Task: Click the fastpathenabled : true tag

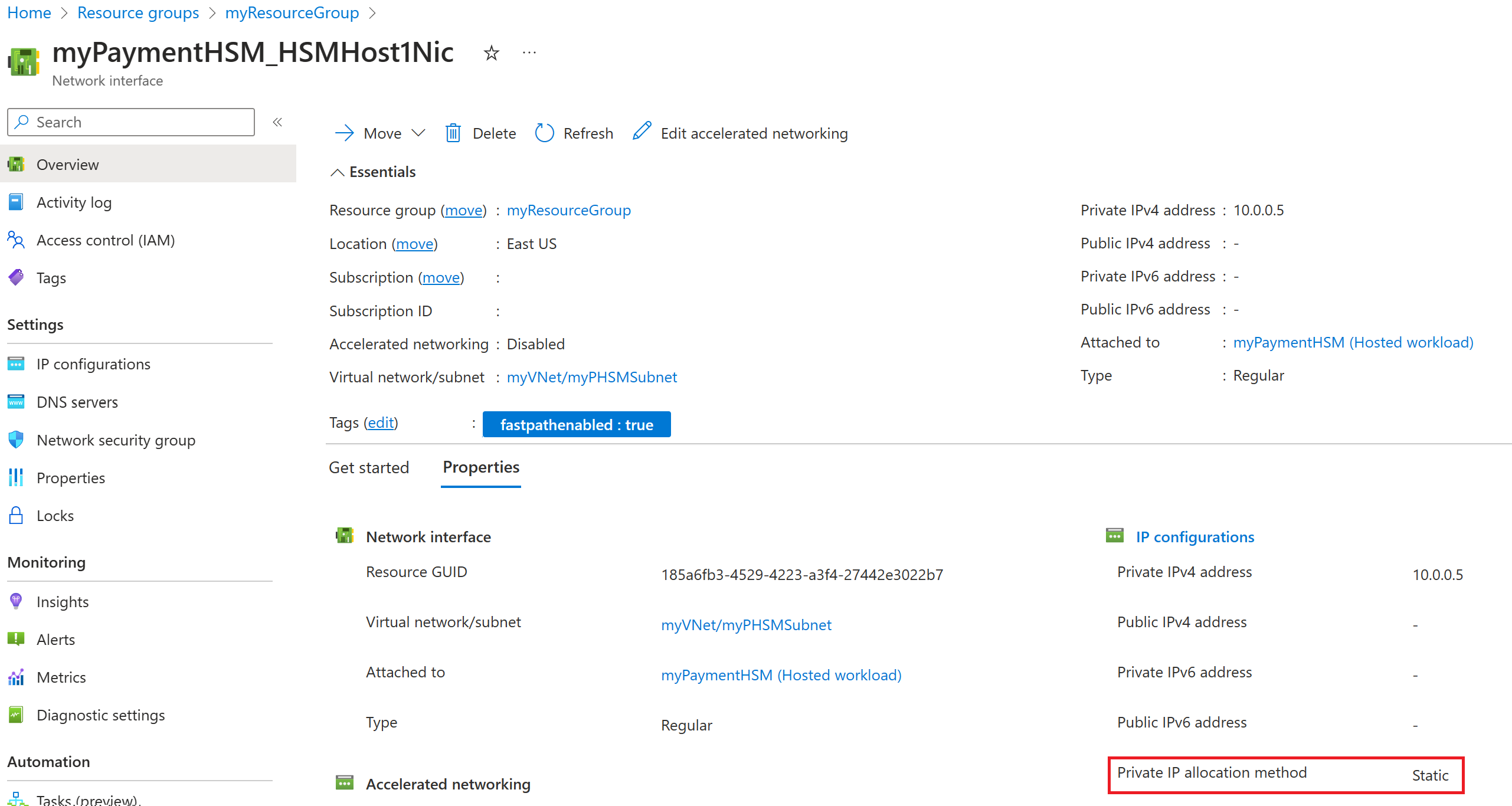Action: [x=577, y=425]
